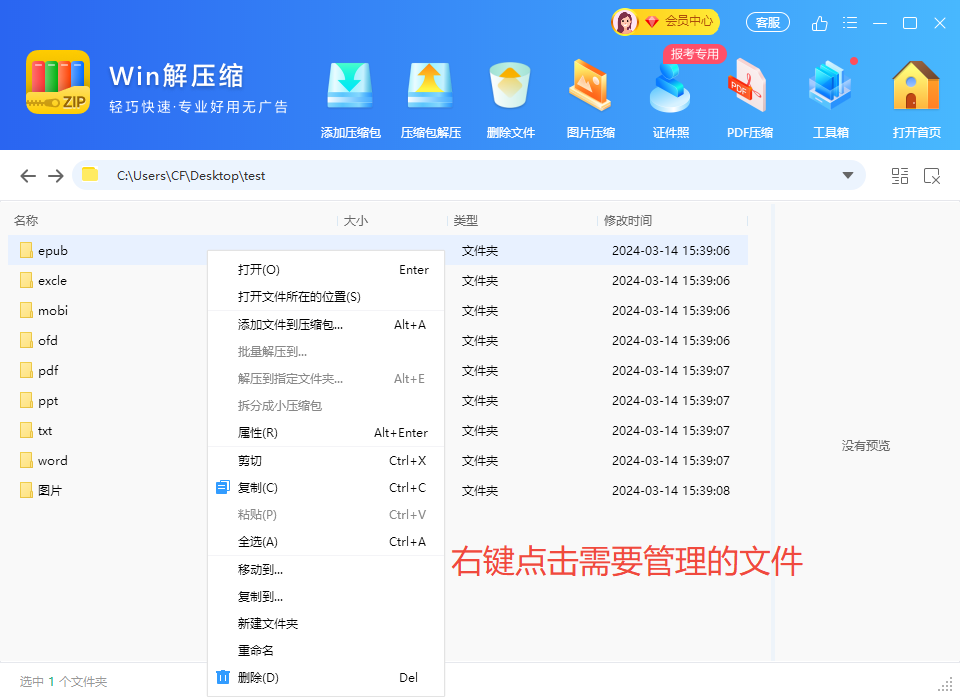Viewport: 960px width, 697px height.
Task: Sort by the 类型 column header
Action: tap(466, 220)
